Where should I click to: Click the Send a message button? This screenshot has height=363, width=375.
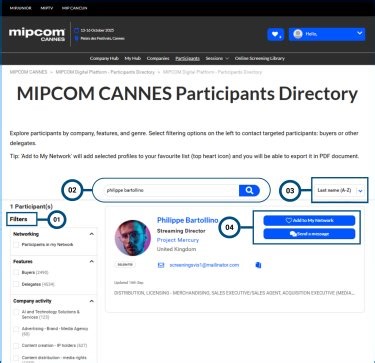tap(309, 234)
